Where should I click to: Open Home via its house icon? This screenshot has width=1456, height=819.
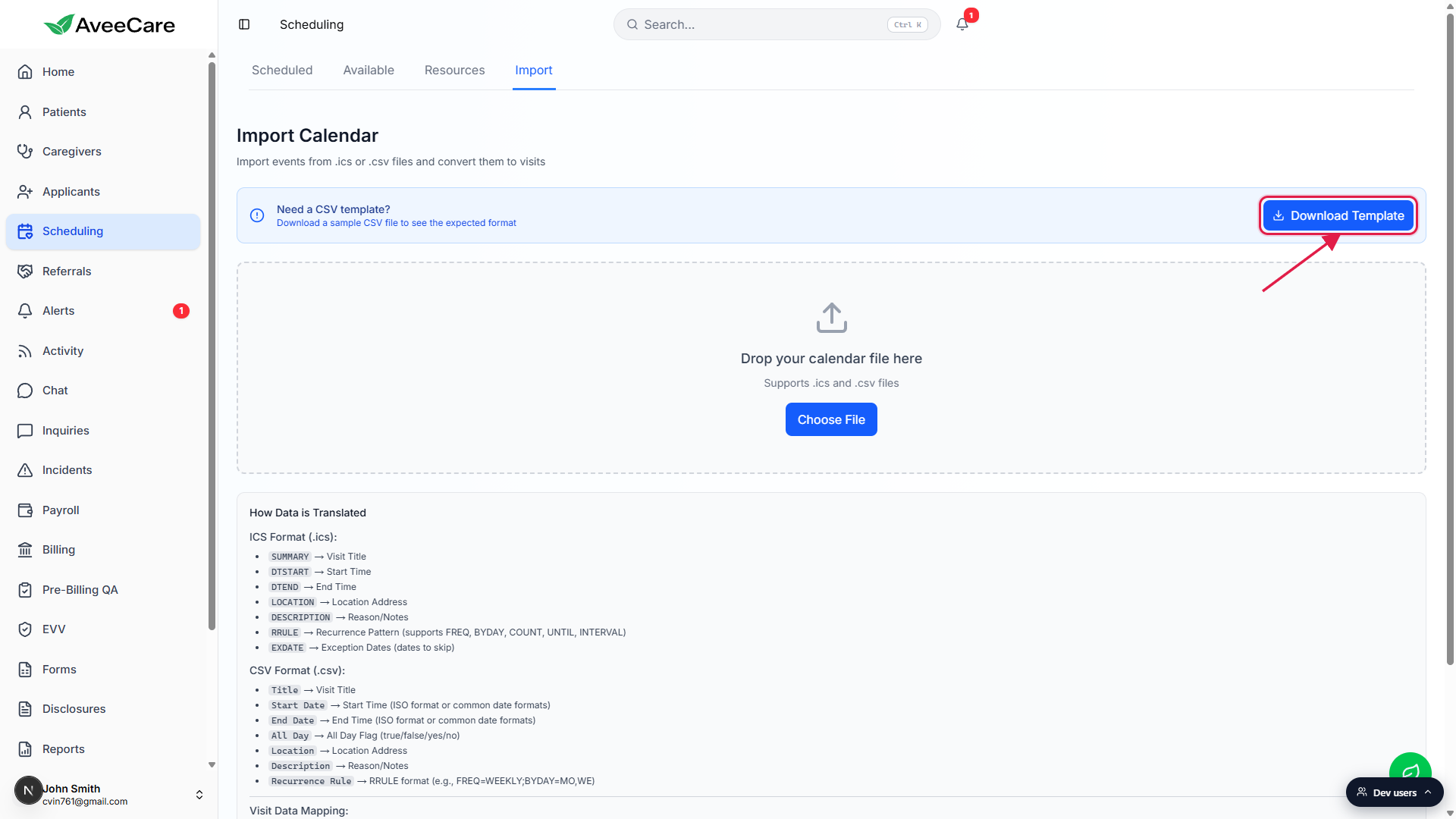25,72
